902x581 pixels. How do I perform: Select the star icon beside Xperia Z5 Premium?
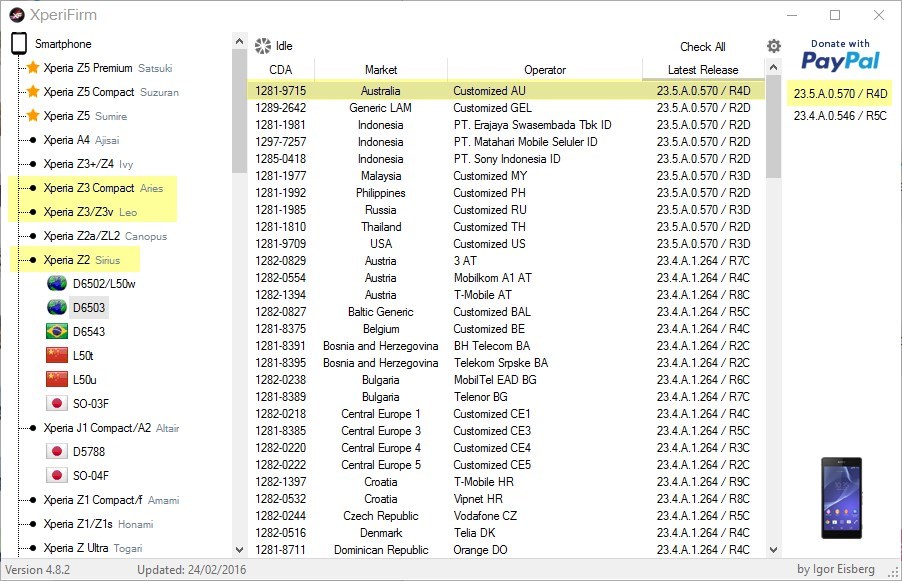(x=33, y=68)
